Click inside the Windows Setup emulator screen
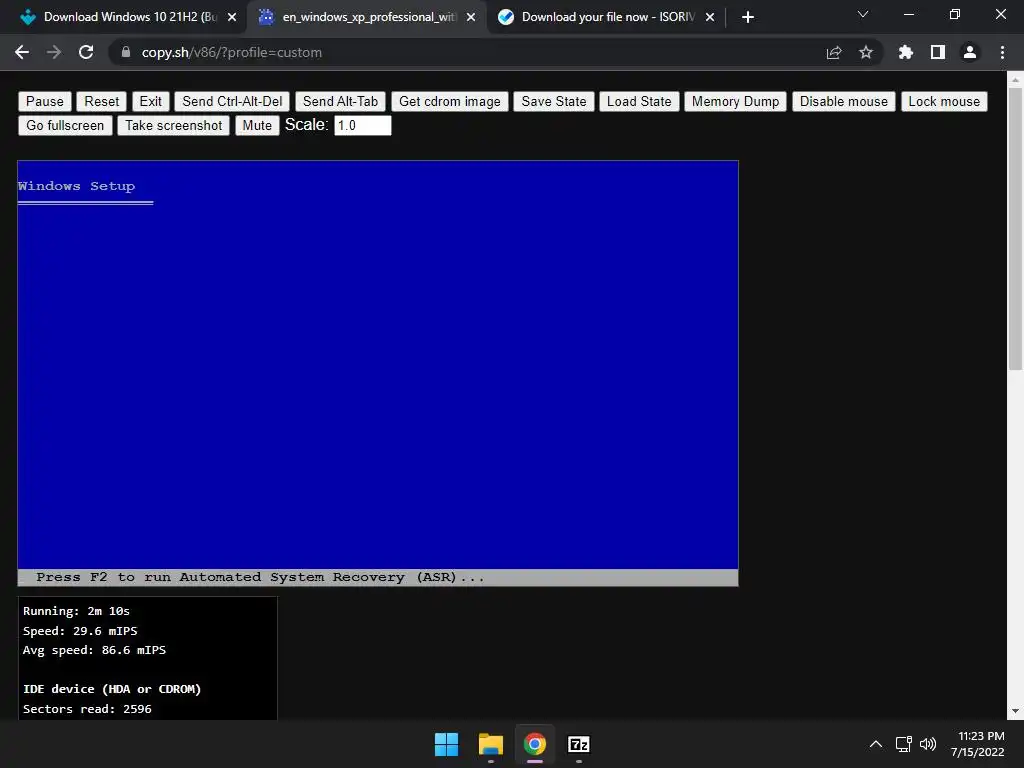The height and width of the screenshot is (768, 1024). pyautogui.click(x=378, y=373)
